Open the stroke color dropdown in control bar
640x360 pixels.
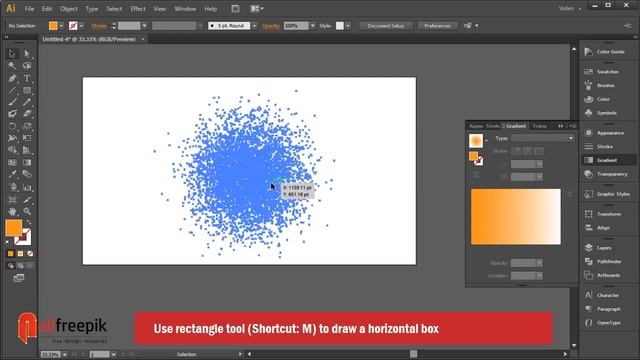(81, 26)
